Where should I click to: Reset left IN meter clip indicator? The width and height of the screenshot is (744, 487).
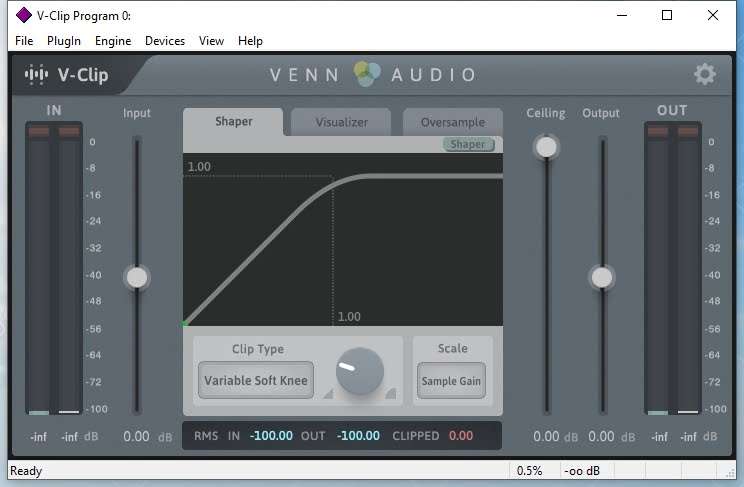[x=39, y=131]
